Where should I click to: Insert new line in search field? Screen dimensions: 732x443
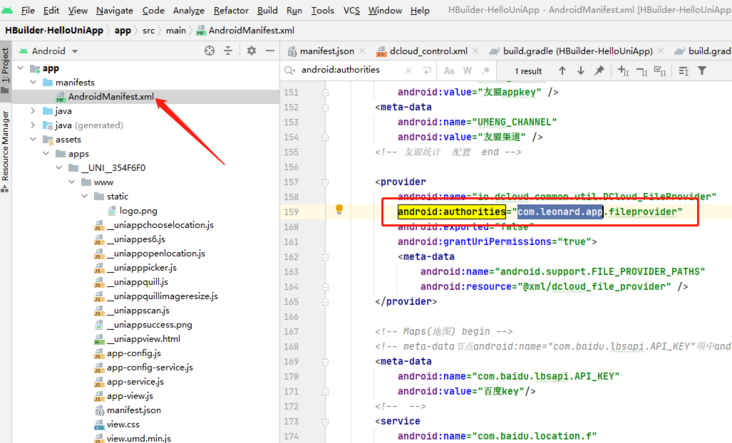[x=427, y=70]
